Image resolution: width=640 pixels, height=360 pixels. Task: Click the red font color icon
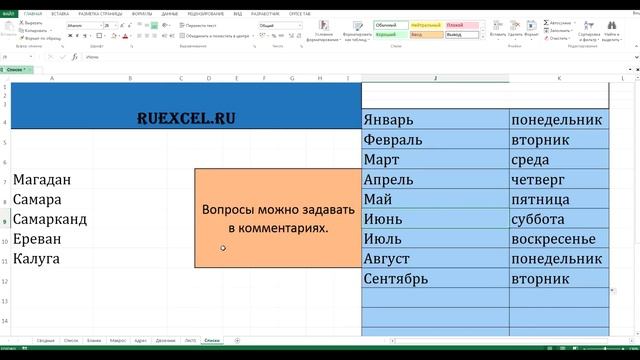tap(125, 36)
